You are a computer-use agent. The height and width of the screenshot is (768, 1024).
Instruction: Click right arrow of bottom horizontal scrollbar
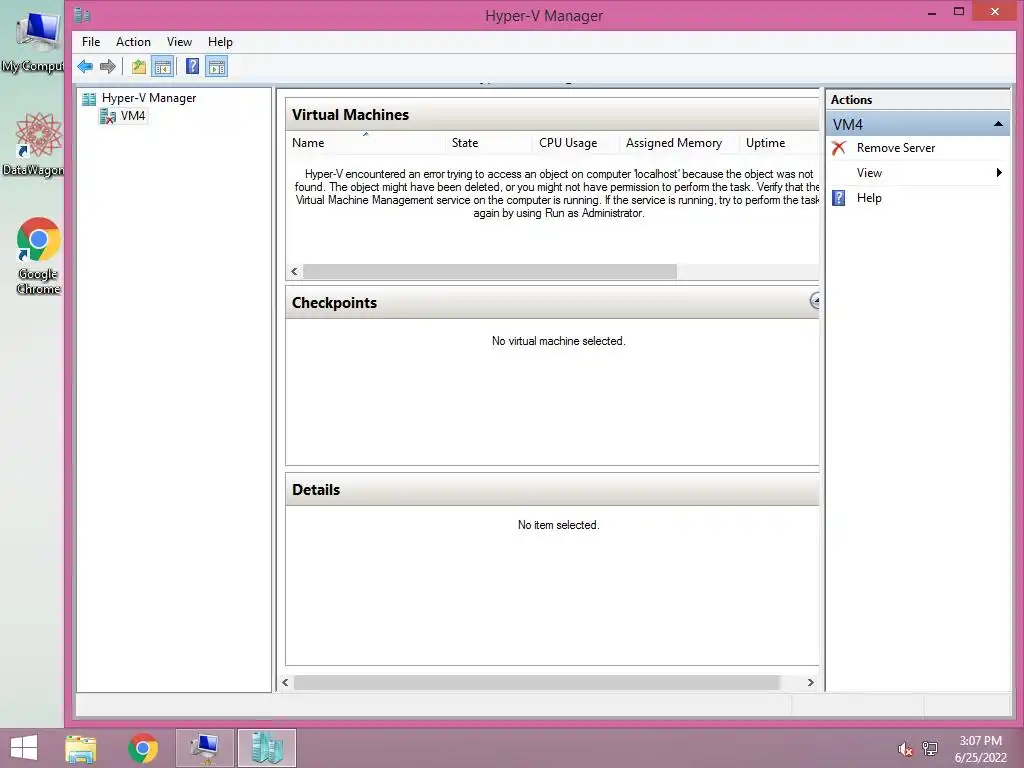(810, 682)
